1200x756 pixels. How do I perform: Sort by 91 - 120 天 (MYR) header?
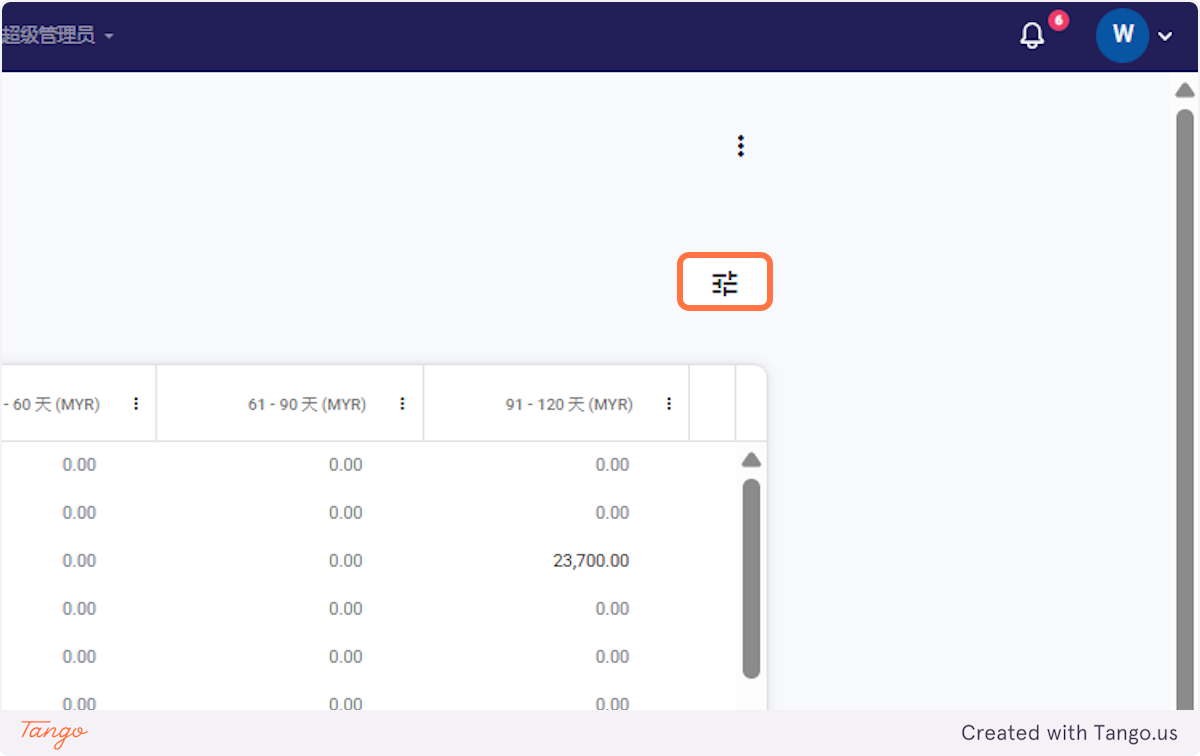(569, 405)
